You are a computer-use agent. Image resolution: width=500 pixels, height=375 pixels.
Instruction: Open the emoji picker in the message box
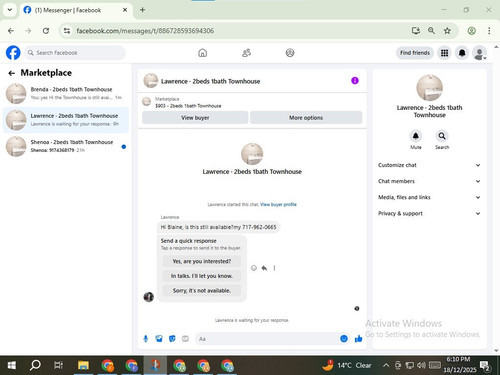(344, 339)
